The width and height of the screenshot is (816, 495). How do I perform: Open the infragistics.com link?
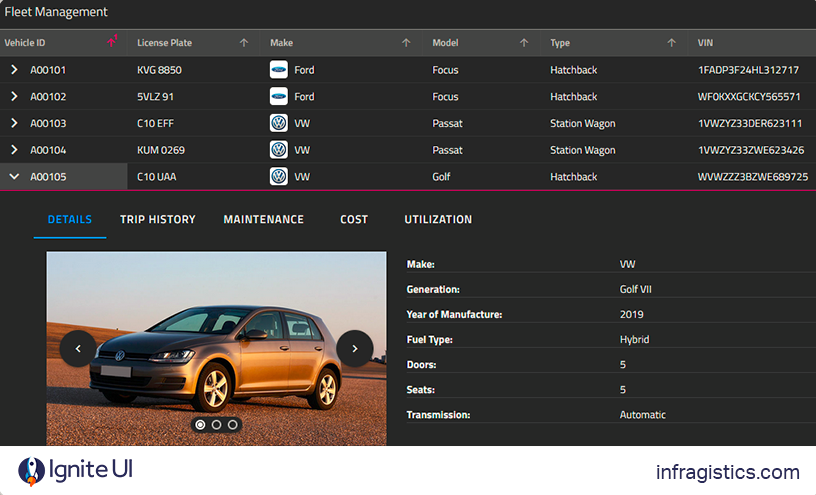(x=728, y=472)
